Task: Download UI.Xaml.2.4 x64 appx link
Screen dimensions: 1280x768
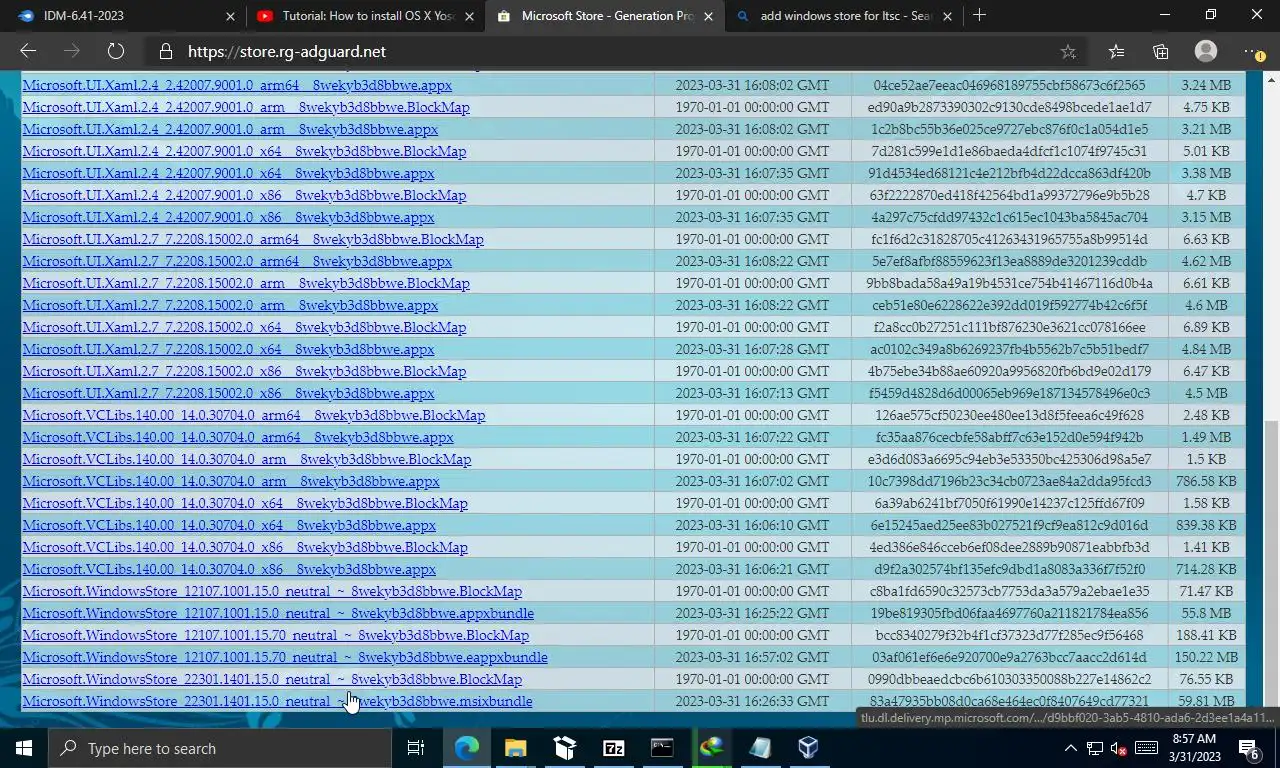Action: pos(228,173)
